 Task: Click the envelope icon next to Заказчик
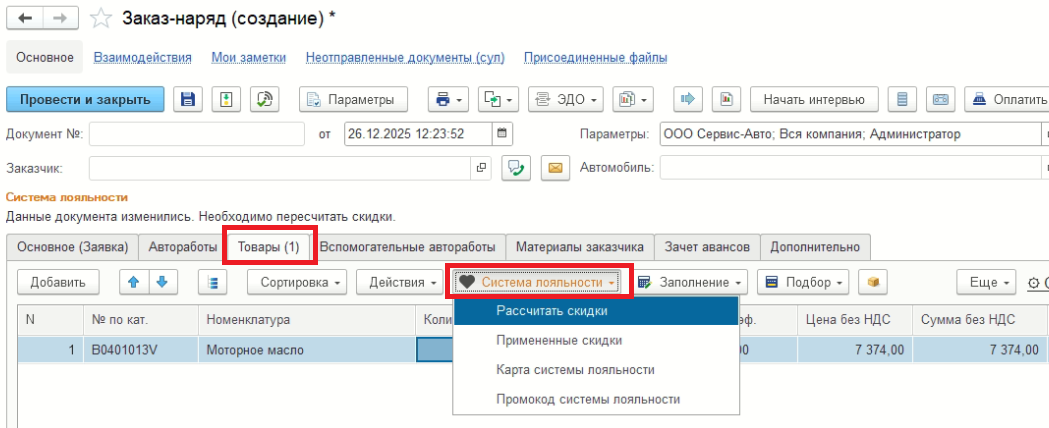tap(555, 168)
